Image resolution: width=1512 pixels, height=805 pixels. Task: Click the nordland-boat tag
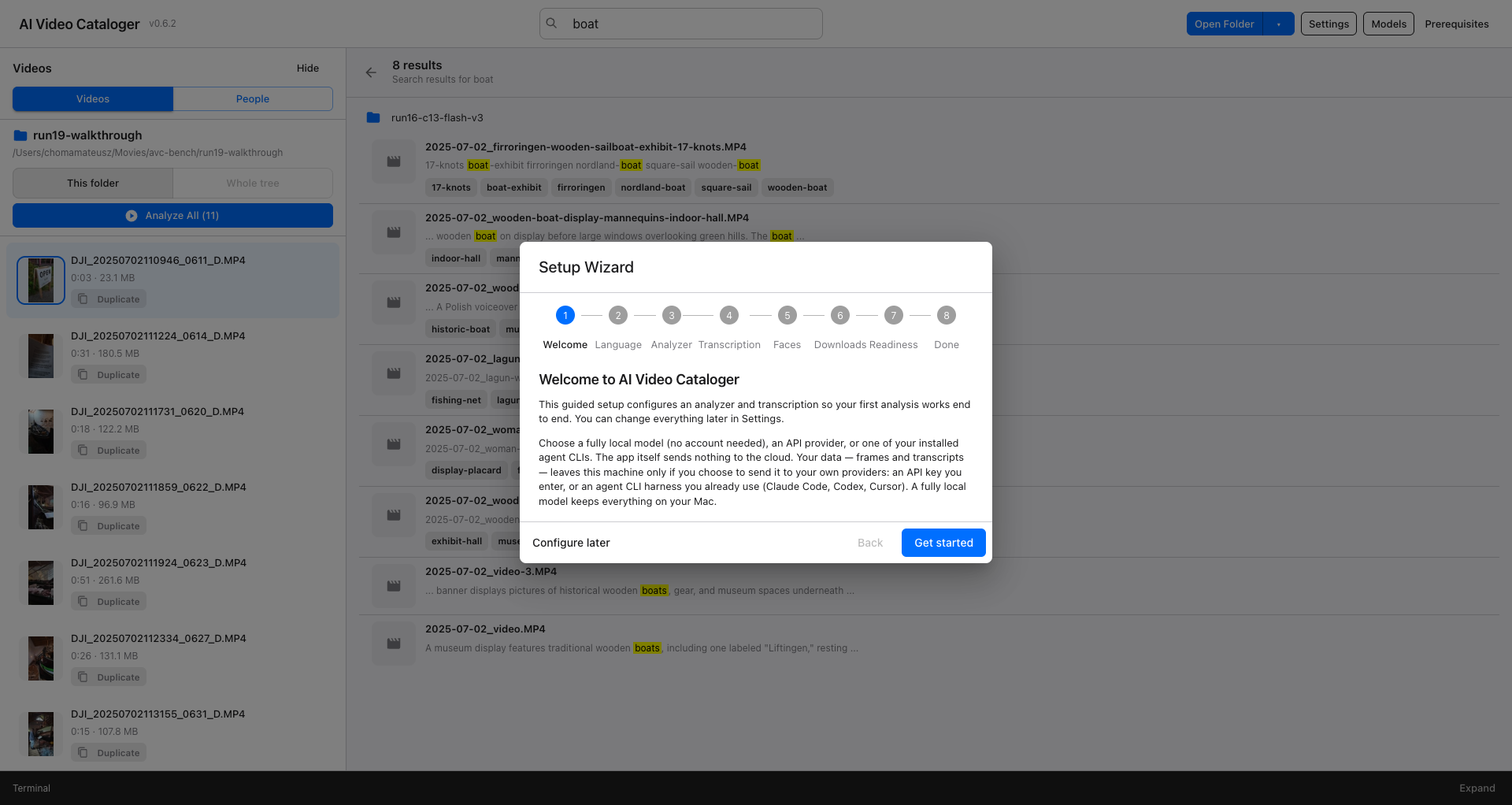pyautogui.click(x=653, y=188)
